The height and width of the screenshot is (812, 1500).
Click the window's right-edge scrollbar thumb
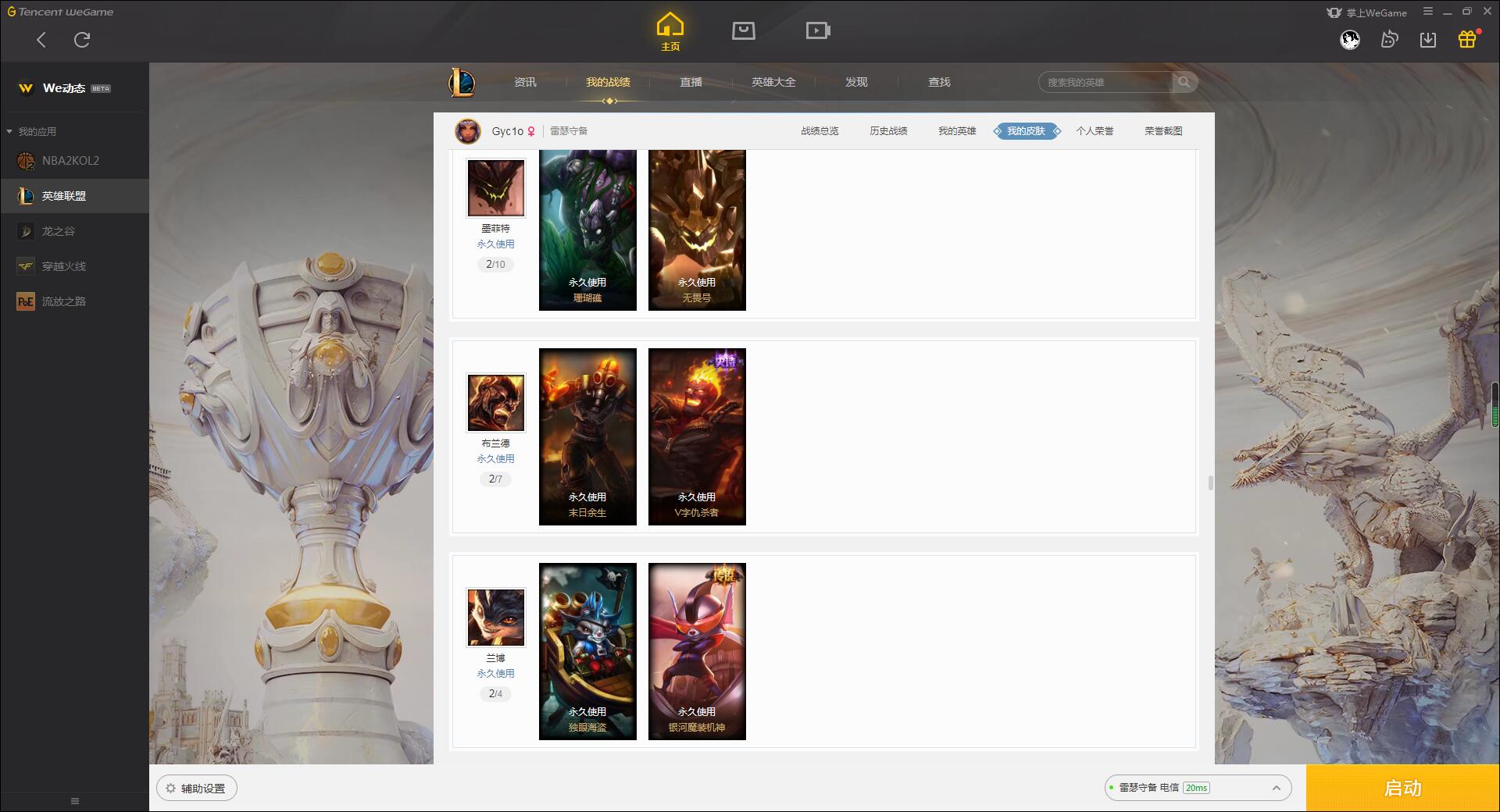click(x=1495, y=404)
